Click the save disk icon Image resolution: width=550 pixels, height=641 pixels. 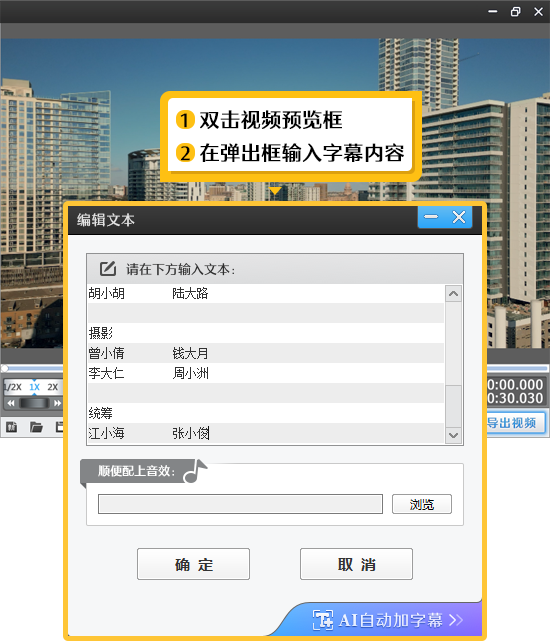(x=60, y=427)
